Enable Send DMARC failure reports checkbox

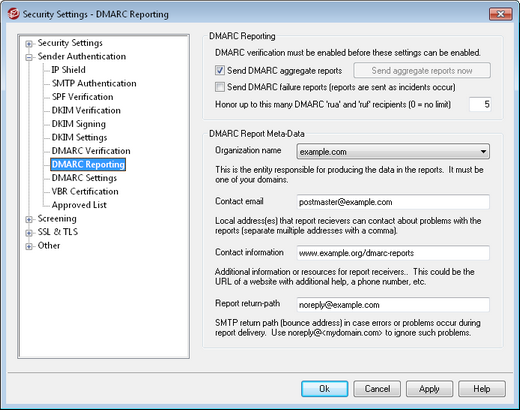(220, 87)
